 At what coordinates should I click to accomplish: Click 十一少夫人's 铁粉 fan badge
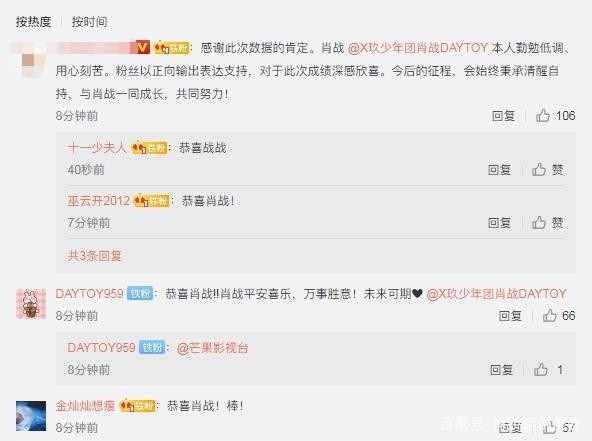(149, 148)
